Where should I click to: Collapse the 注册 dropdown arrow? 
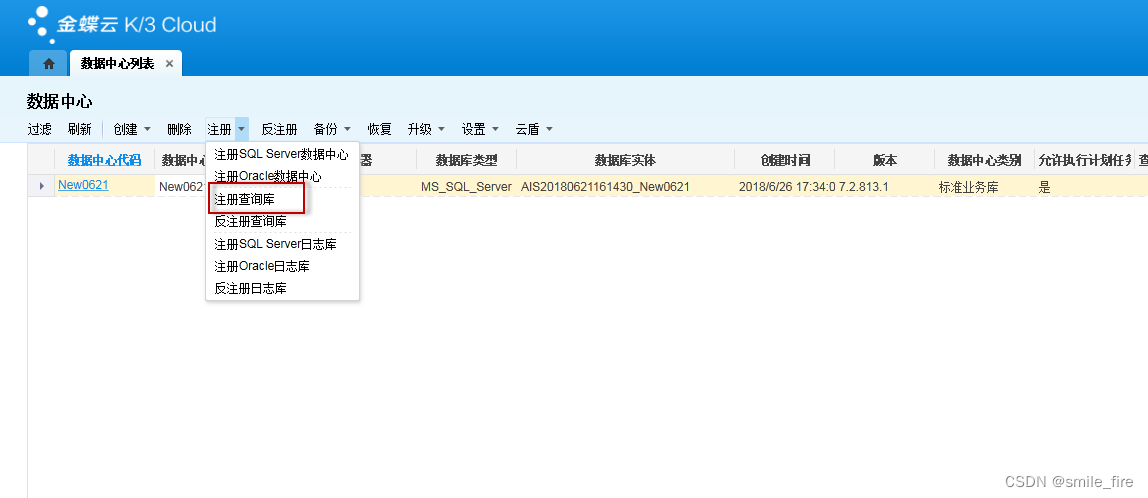click(x=242, y=129)
